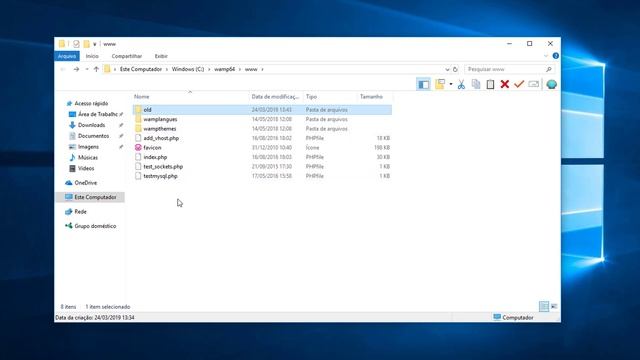Navigate to Windows (C:) in breadcrumb
The width and height of the screenshot is (640, 360).
(188, 69)
